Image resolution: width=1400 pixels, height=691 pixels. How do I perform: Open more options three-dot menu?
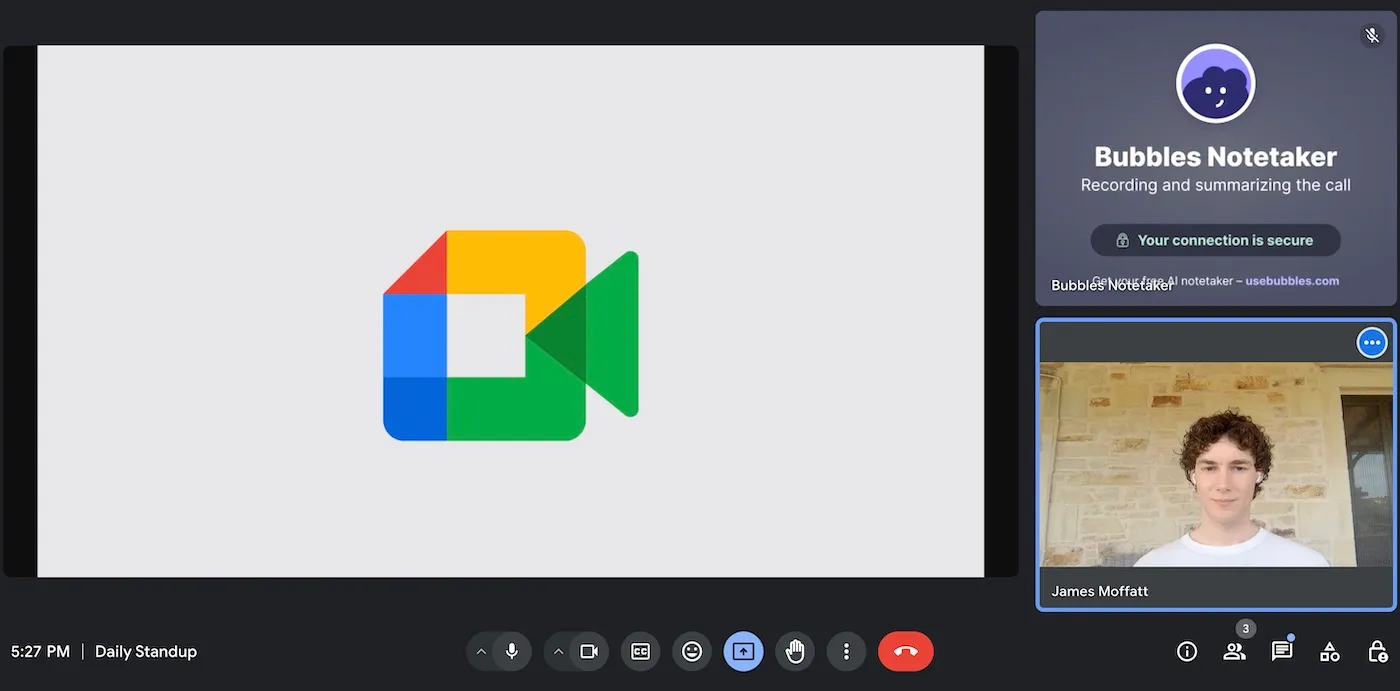pos(846,652)
